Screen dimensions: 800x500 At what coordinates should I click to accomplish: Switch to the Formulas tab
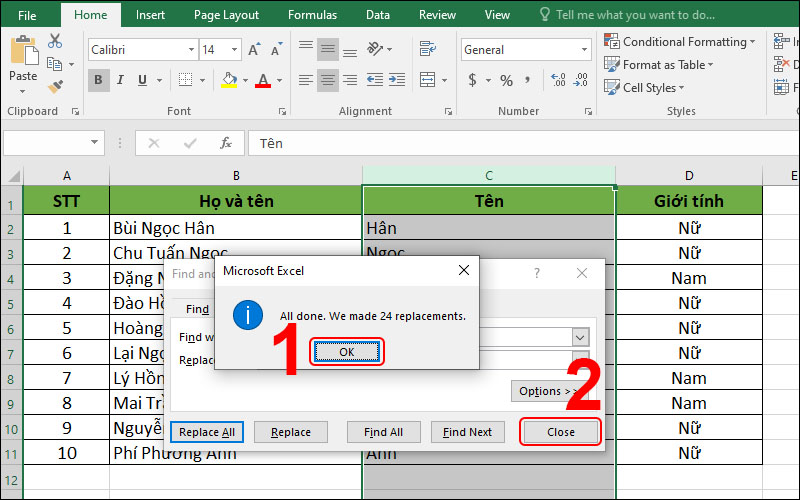coord(312,15)
